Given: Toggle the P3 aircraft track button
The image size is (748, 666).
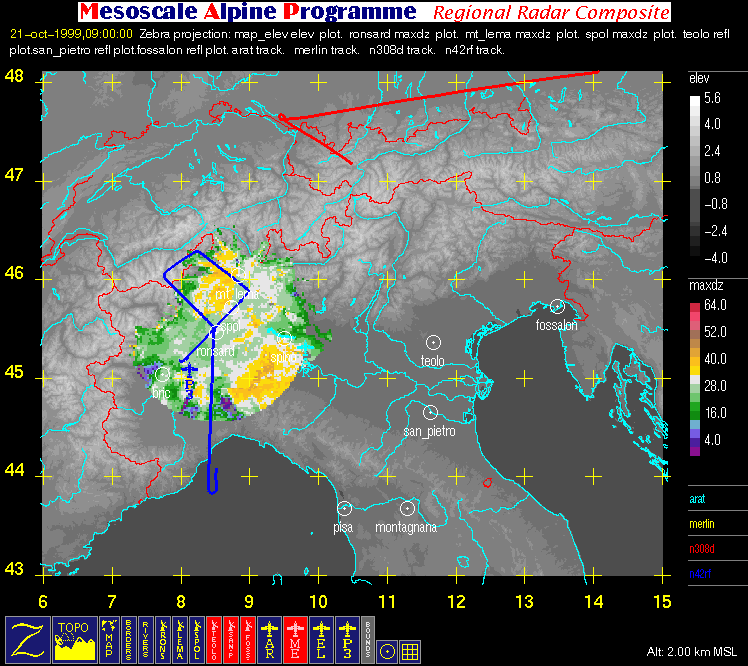Looking at the screenshot, I should 348,640.
